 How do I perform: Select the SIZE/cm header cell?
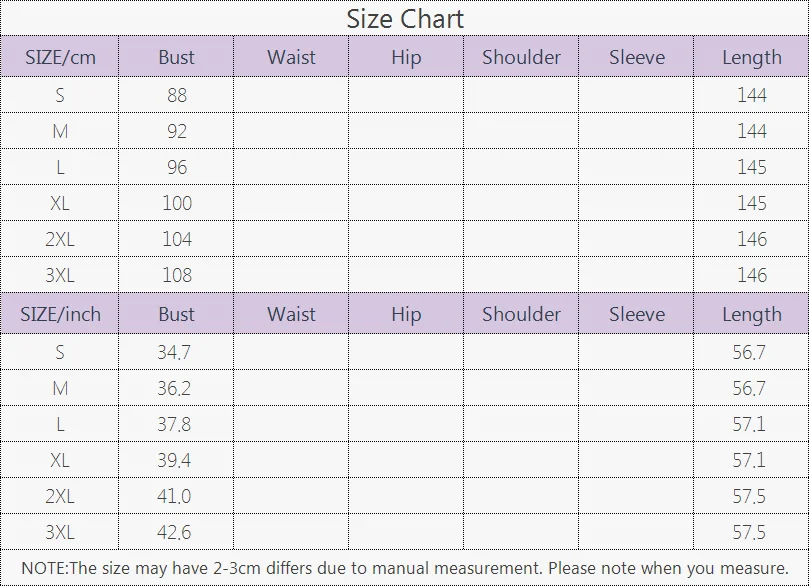tap(60, 57)
